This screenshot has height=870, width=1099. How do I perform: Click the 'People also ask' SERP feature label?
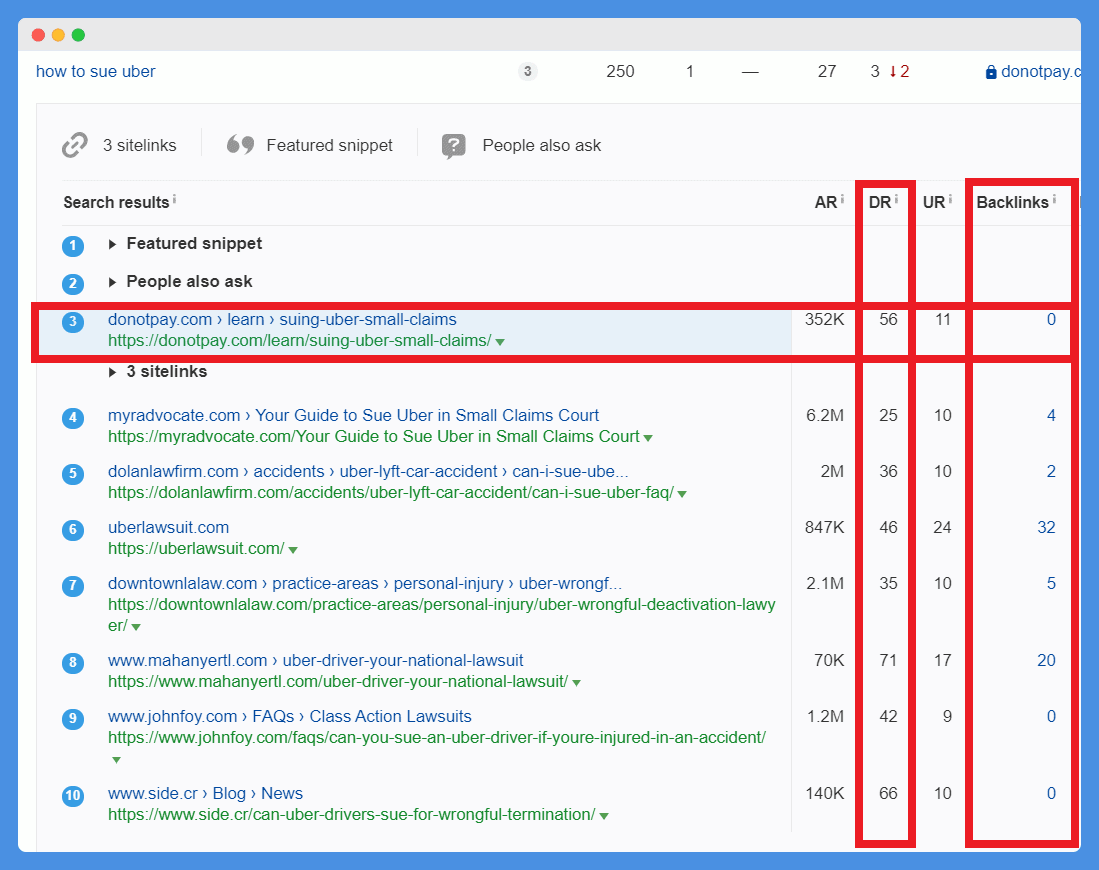542,146
